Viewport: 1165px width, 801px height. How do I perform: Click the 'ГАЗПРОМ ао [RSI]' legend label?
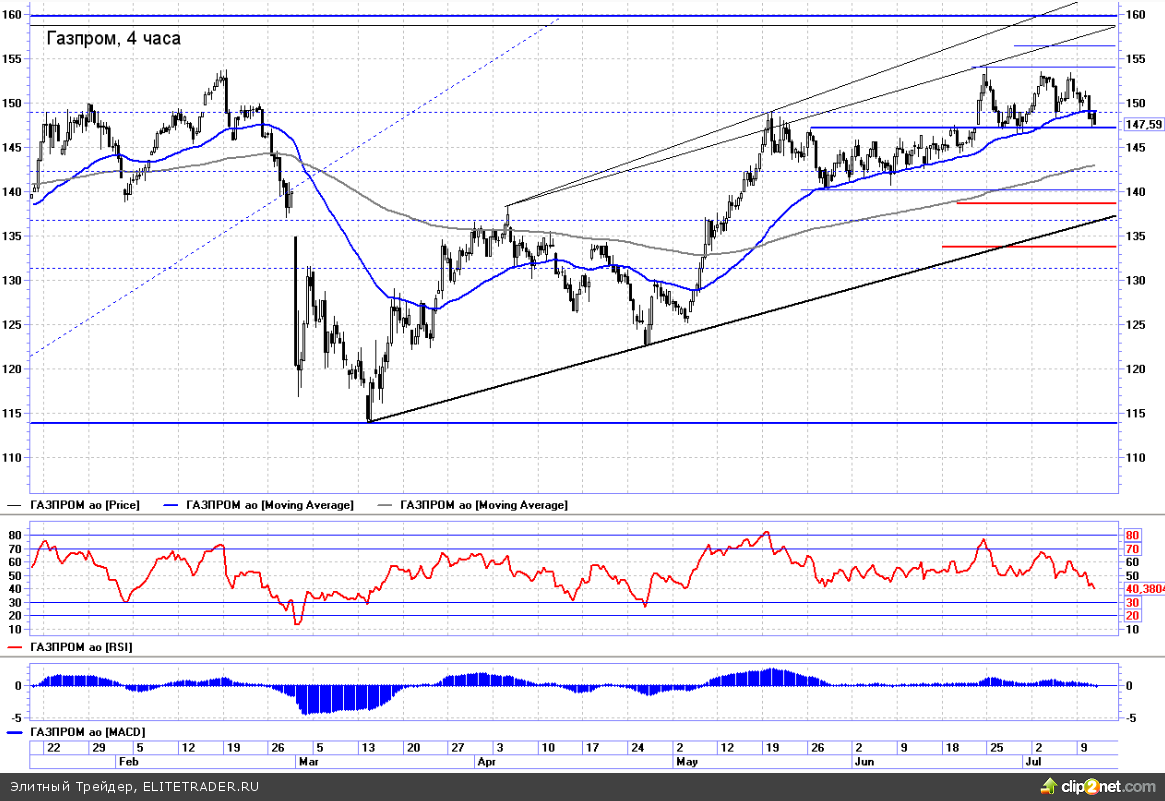81,647
